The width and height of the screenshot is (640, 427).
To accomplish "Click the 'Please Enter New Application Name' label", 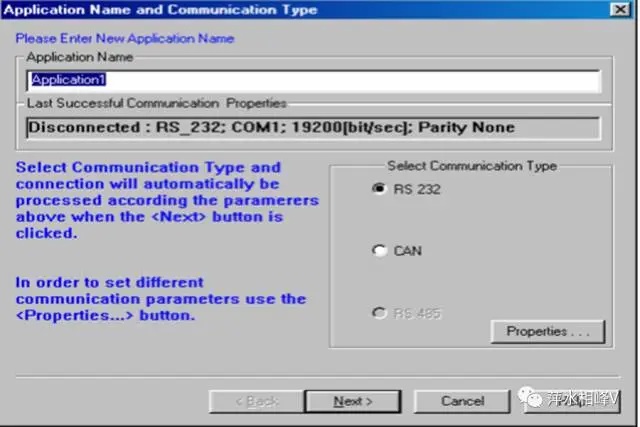I will coord(124,39).
